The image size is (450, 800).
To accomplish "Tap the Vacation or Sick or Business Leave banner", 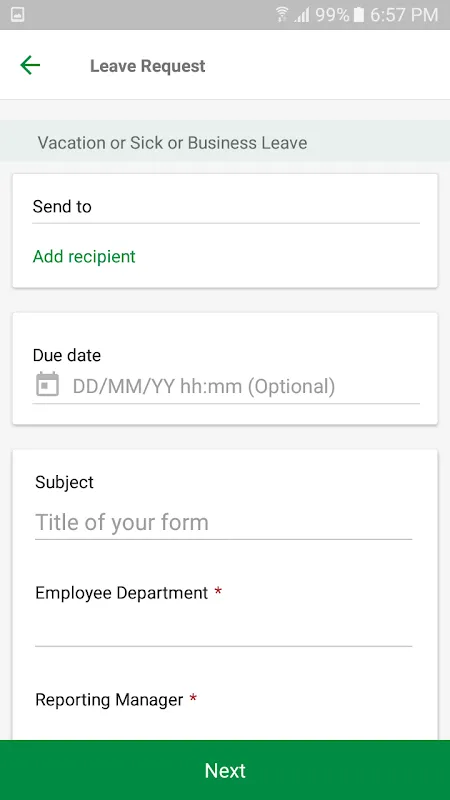I will (x=225, y=142).
